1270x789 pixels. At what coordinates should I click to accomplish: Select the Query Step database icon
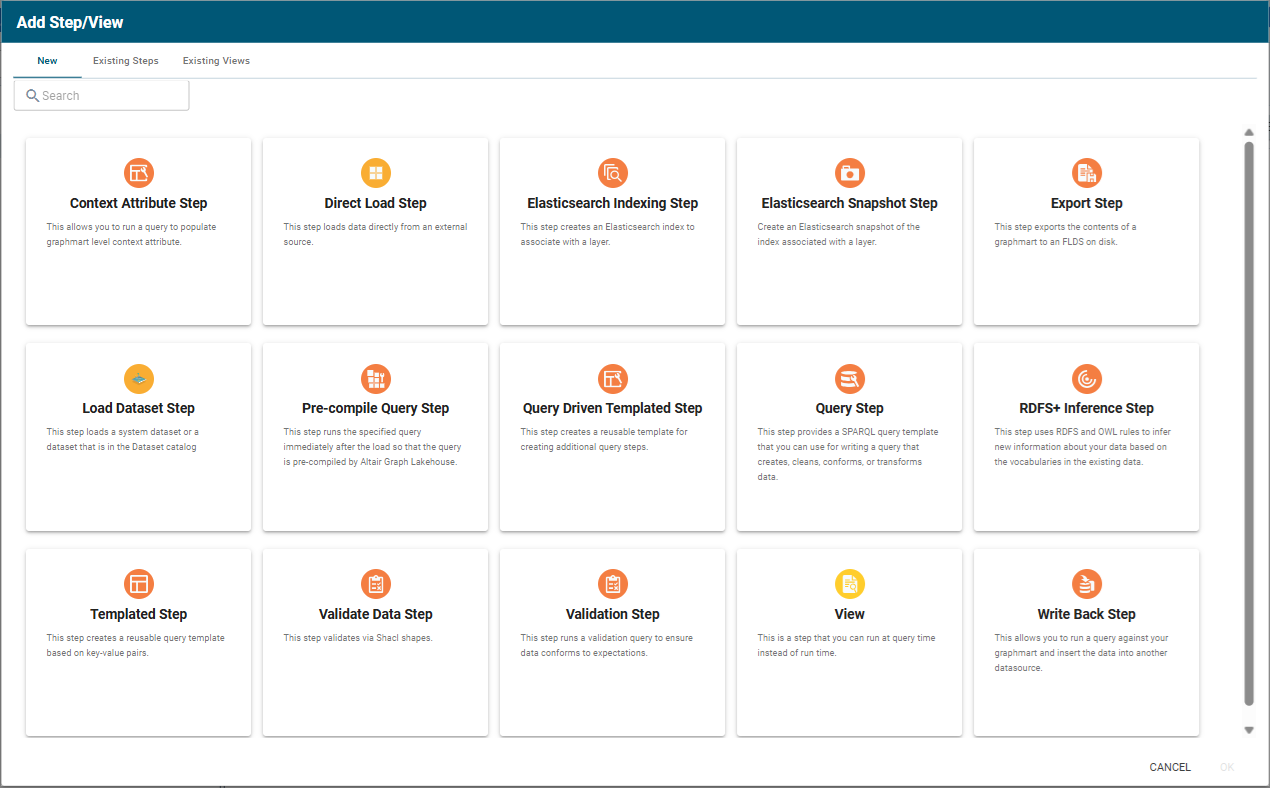tap(849, 379)
